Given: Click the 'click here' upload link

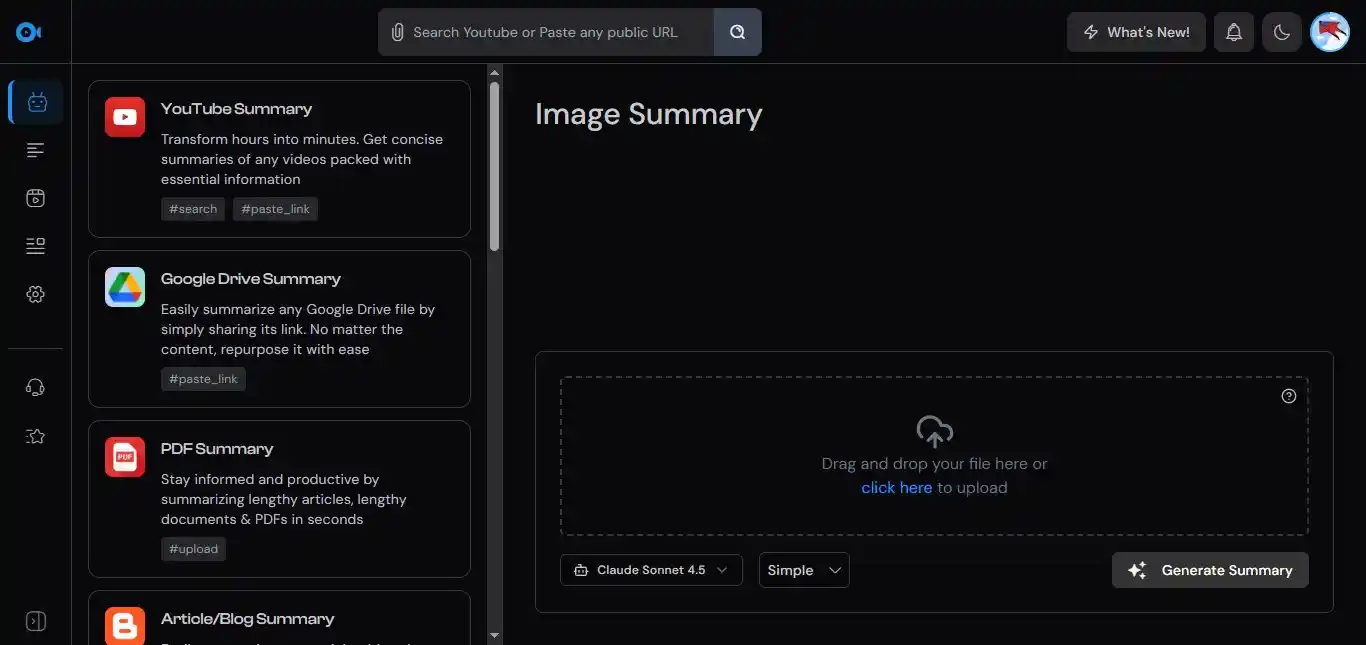Looking at the screenshot, I should [896, 488].
